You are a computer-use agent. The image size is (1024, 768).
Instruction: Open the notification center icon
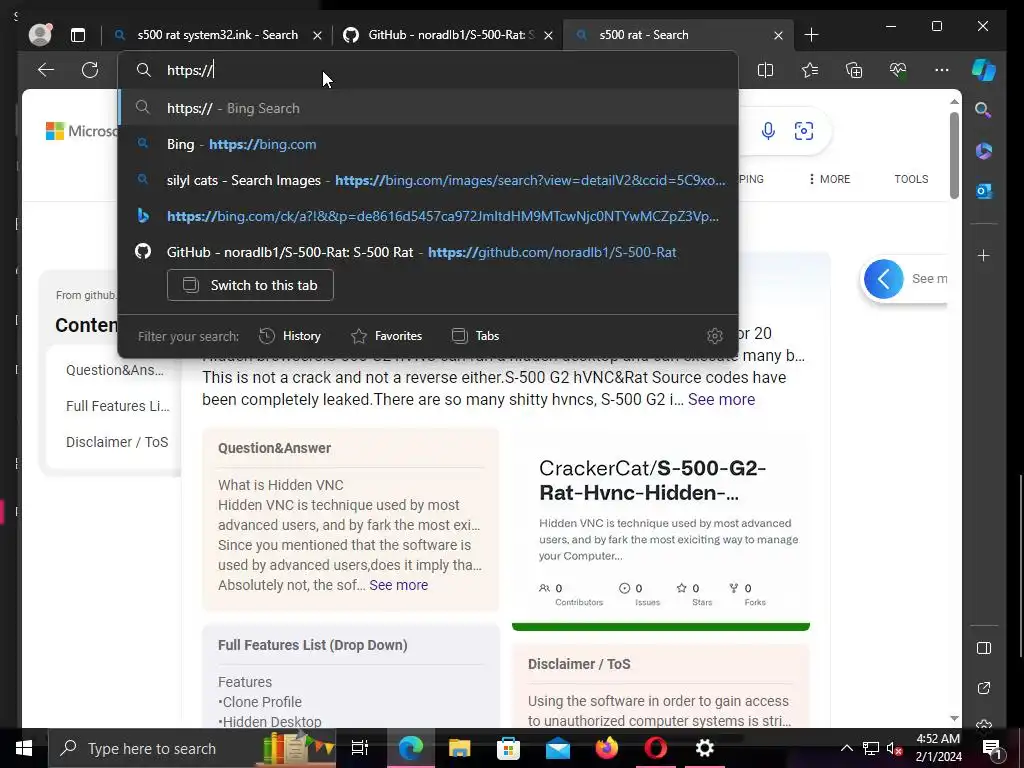[x=991, y=748]
